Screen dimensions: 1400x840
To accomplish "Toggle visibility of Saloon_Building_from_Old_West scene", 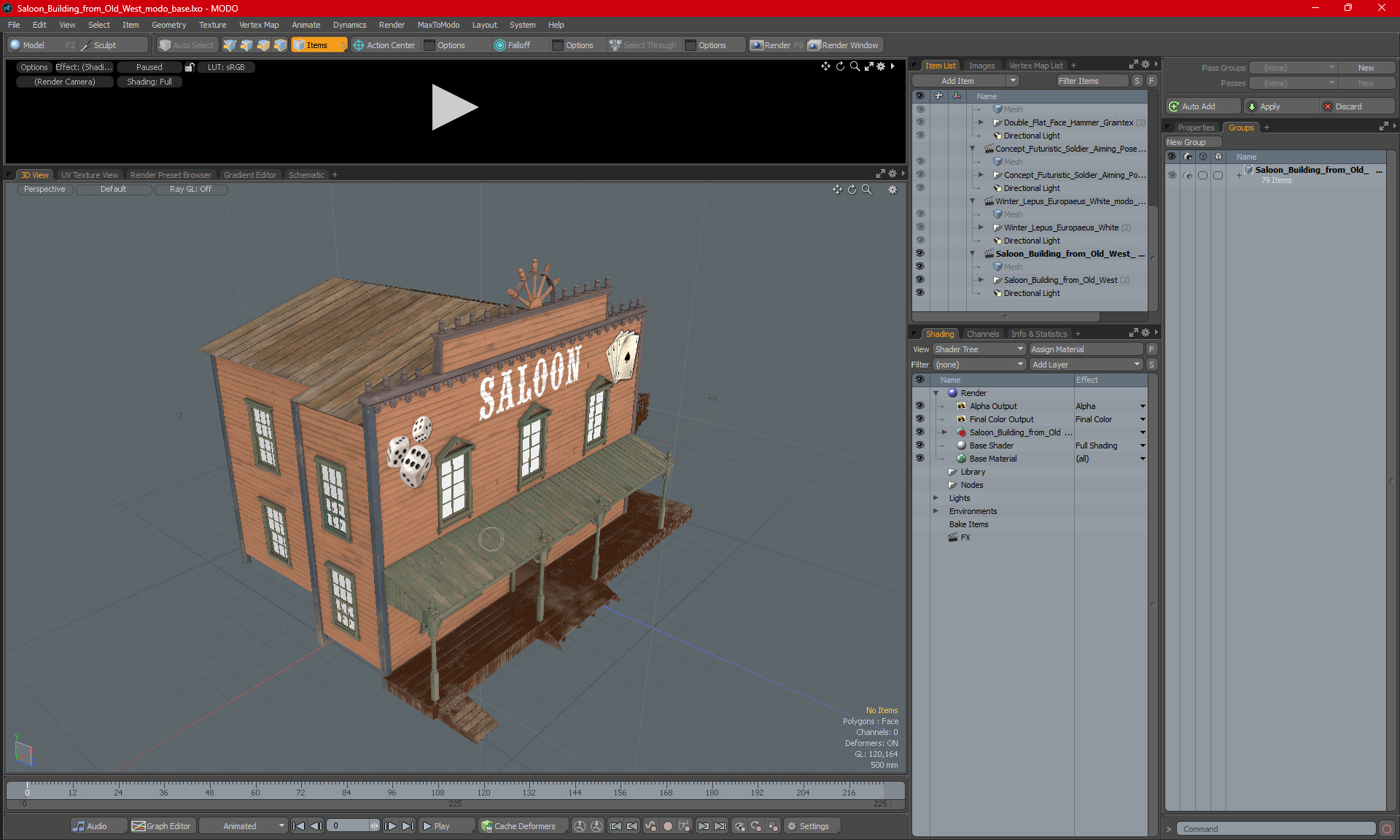I will coord(919,254).
